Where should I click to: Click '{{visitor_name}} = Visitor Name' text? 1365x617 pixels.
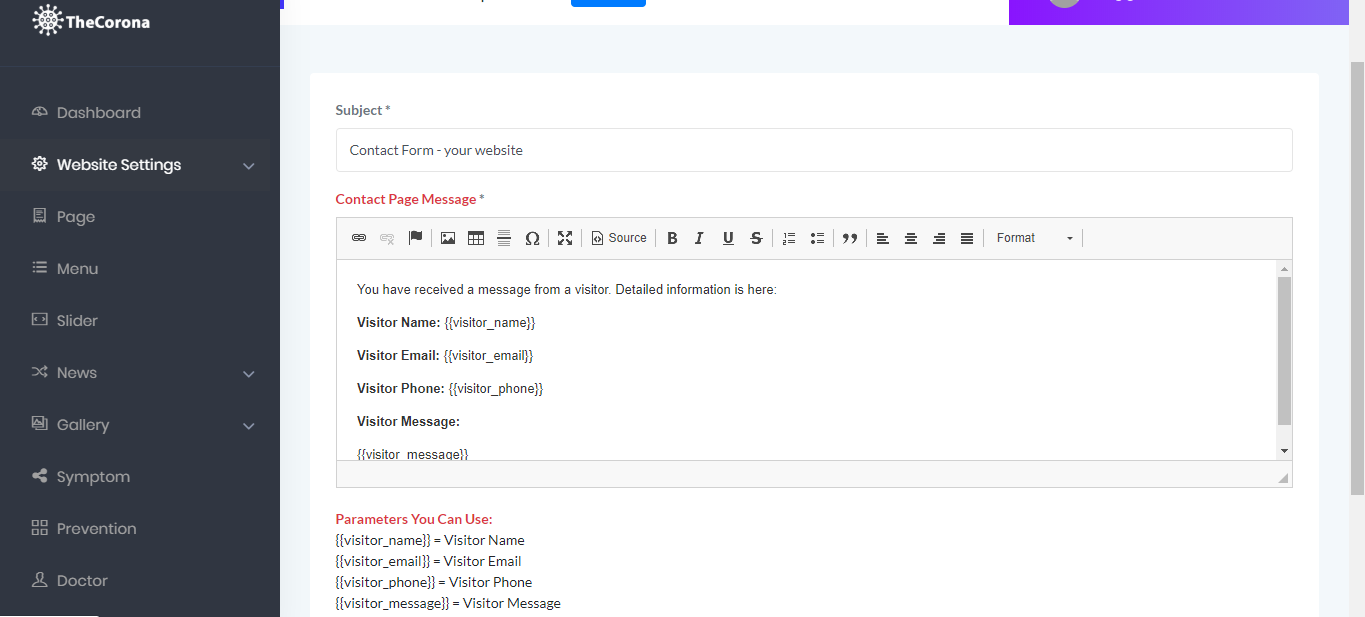430,540
